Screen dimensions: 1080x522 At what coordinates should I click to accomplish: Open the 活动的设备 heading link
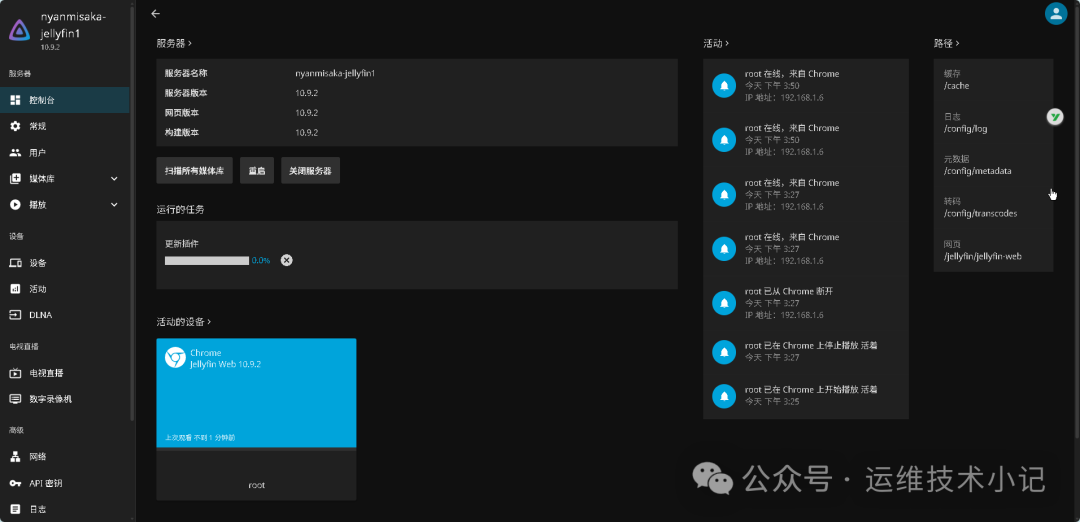coord(183,322)
